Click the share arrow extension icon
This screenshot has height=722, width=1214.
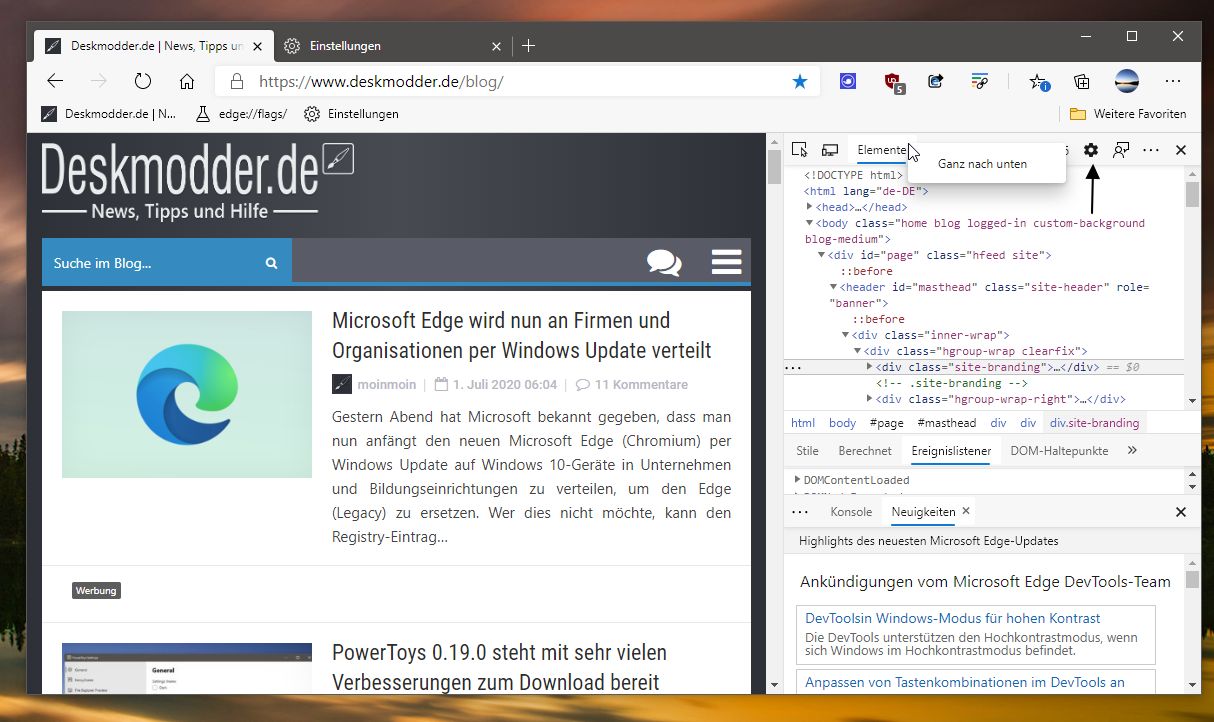(936, 82)
